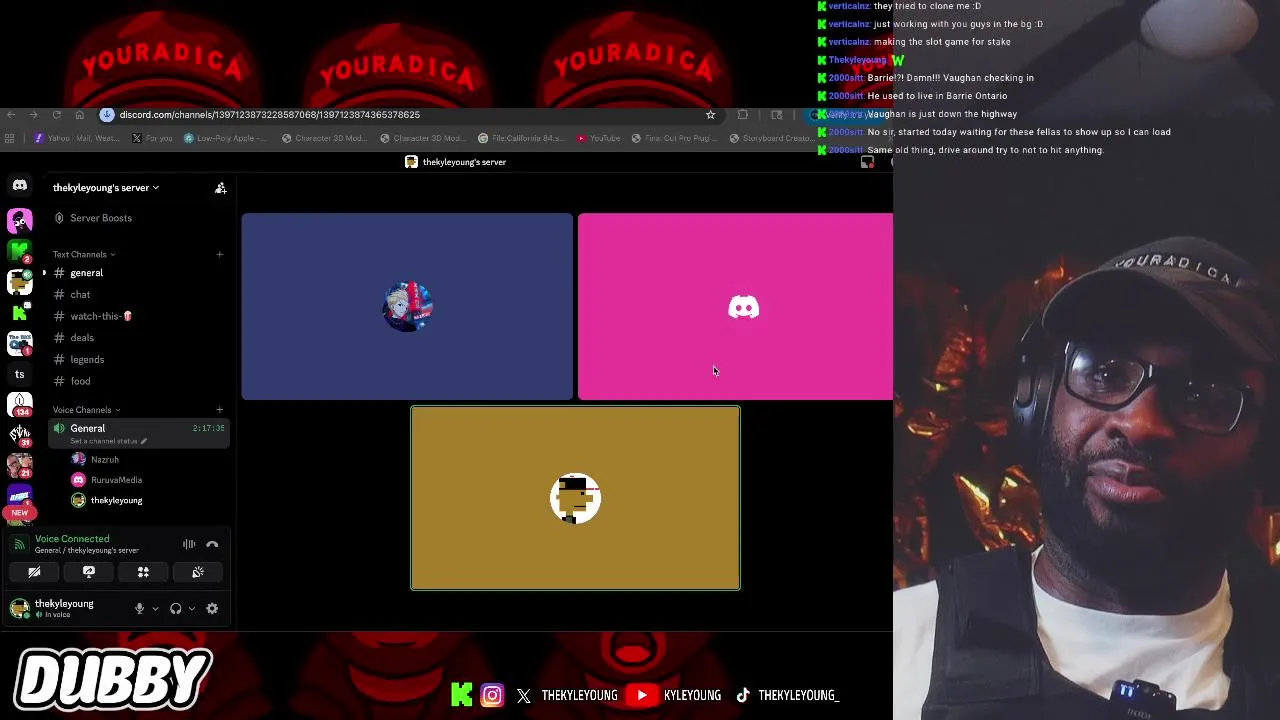The height and width of the screenshot is (720, 1280).
Task: Open microphone input options arrow
Action: (155, 608)
